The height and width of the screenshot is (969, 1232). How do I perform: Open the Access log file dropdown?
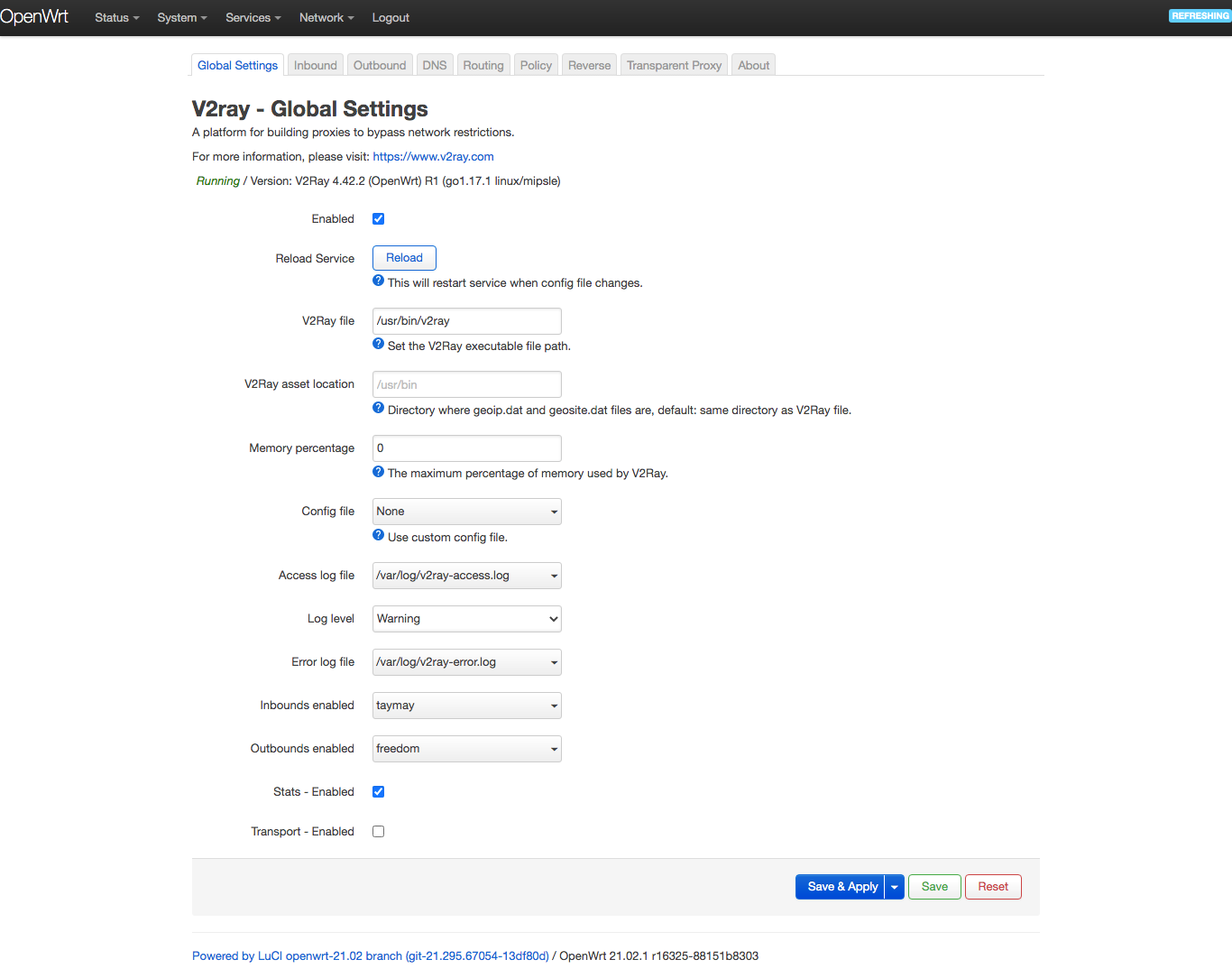pos(467,576)
